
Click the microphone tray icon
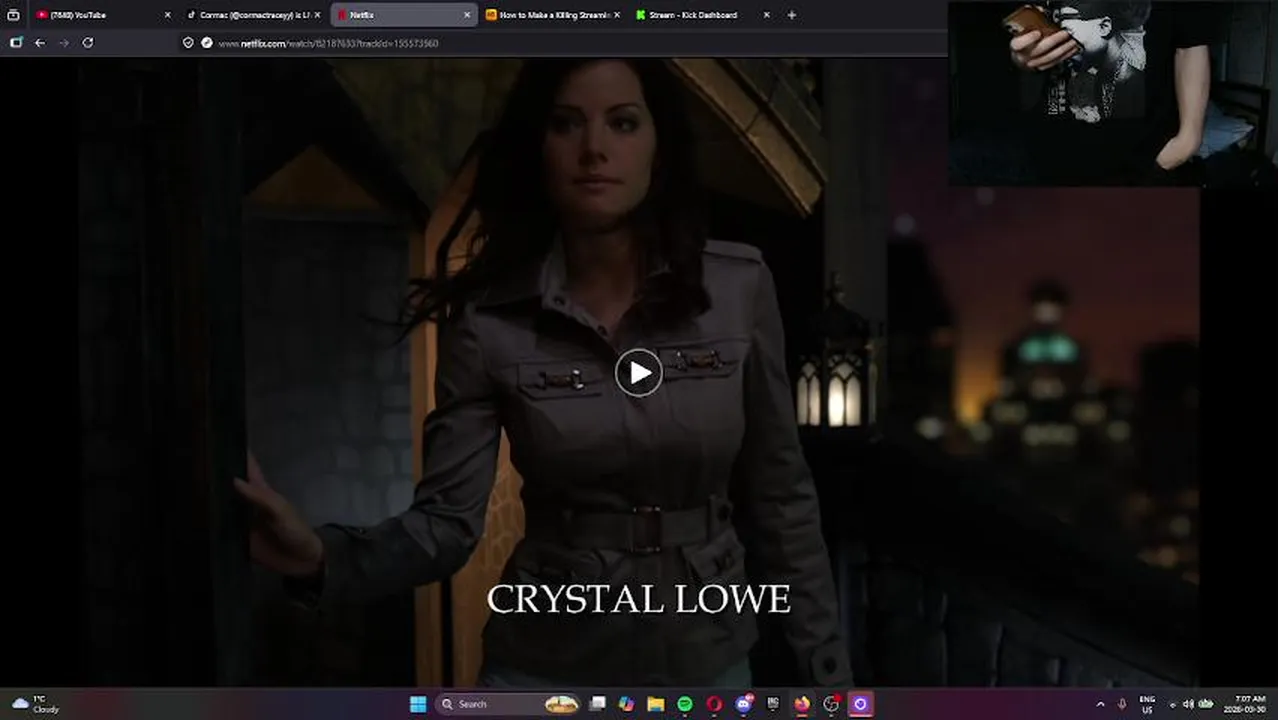point(1123,704)
